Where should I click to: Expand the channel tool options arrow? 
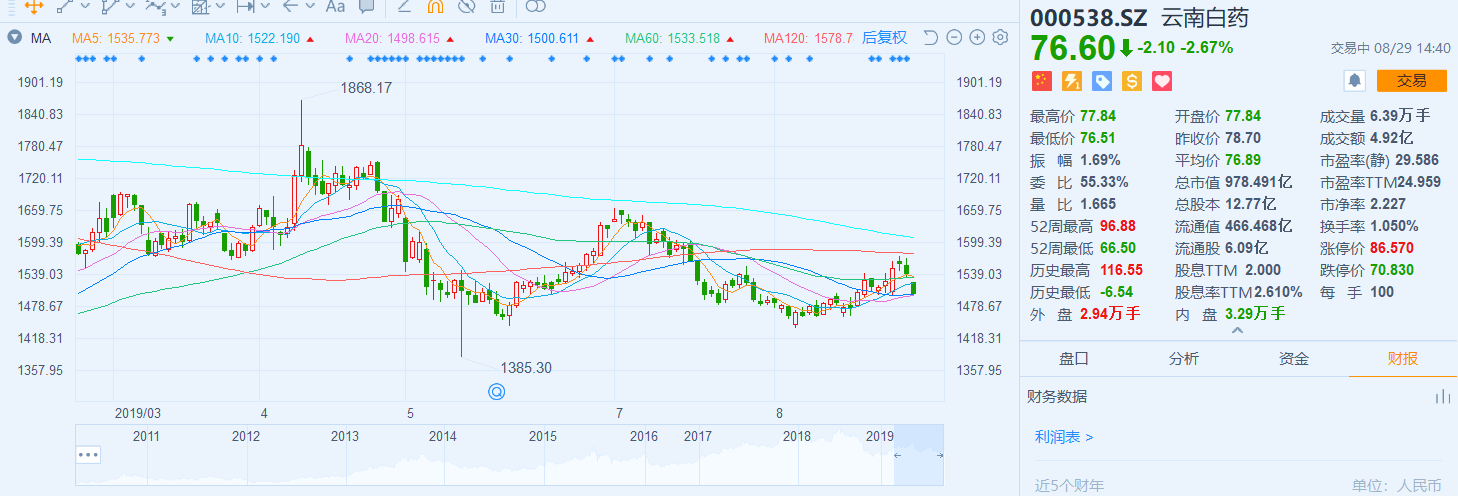pos(131,6)
